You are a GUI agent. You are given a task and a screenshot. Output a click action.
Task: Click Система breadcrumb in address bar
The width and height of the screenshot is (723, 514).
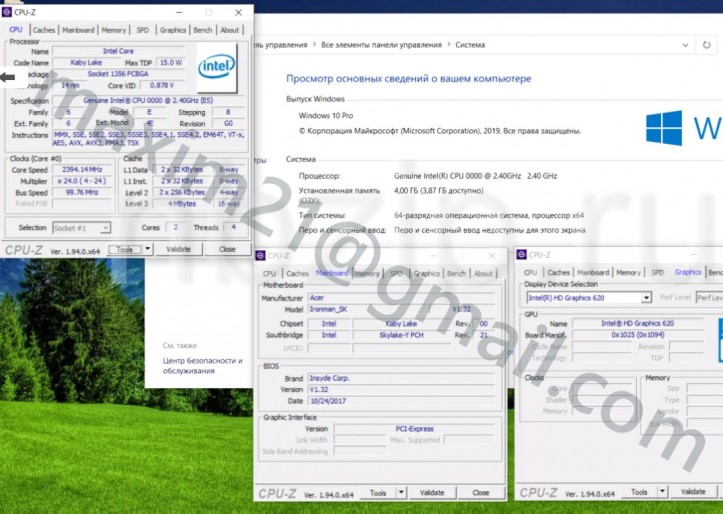[x=470, y=45]
